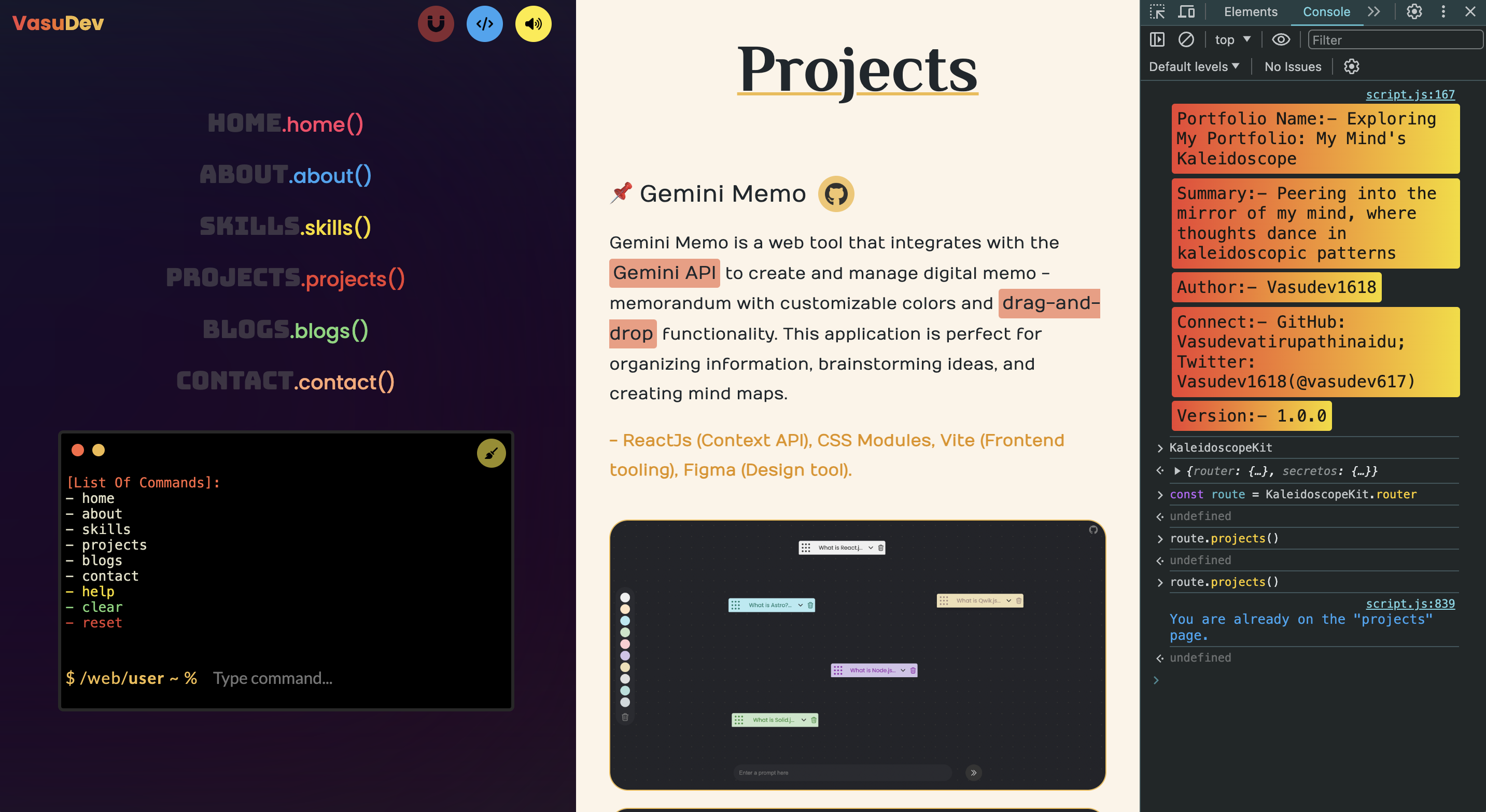
Task: Switch to the Elements tab
Action: 1250,11
